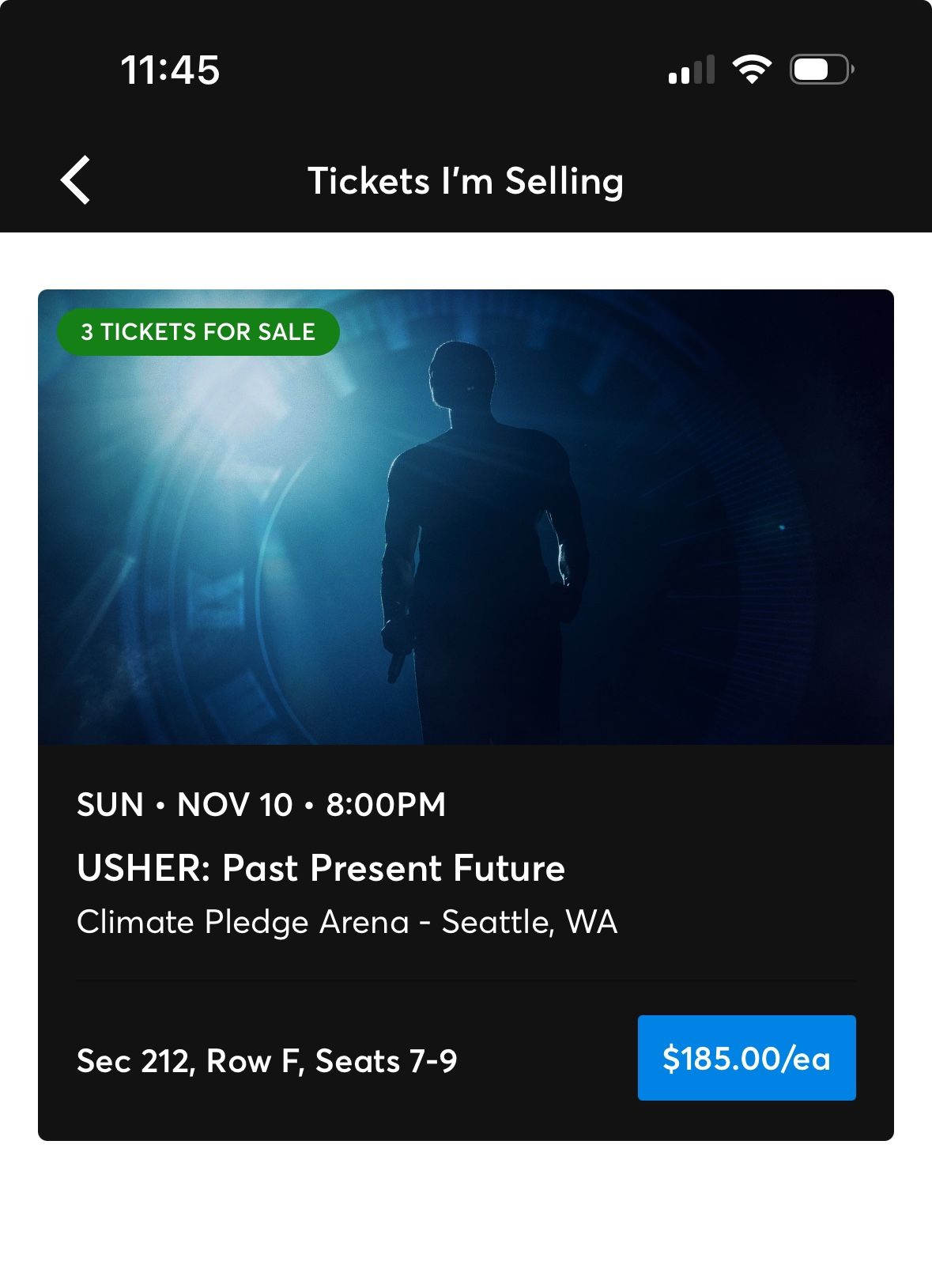The image size is (932, 1288).
Task: Tap the "Seattle, WA" location text
Action: tap(530, 922)
